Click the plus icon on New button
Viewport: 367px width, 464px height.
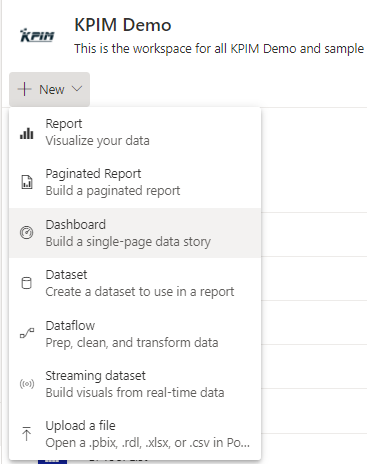(24, 89)
